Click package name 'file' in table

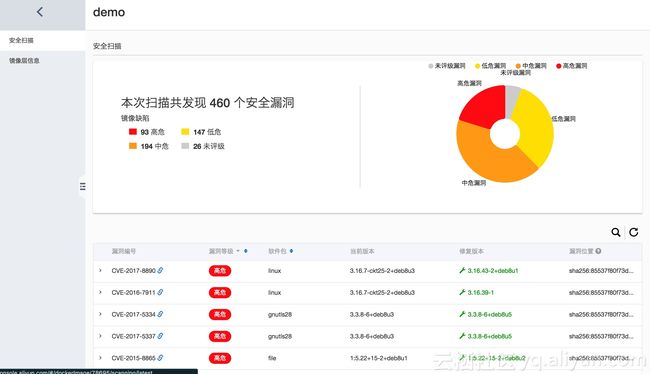272,358
